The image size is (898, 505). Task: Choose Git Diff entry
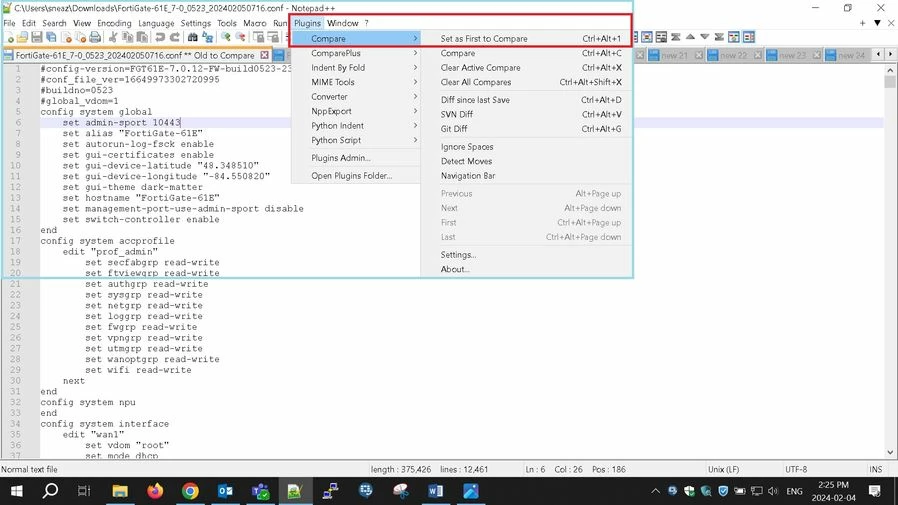click(527, 129)
